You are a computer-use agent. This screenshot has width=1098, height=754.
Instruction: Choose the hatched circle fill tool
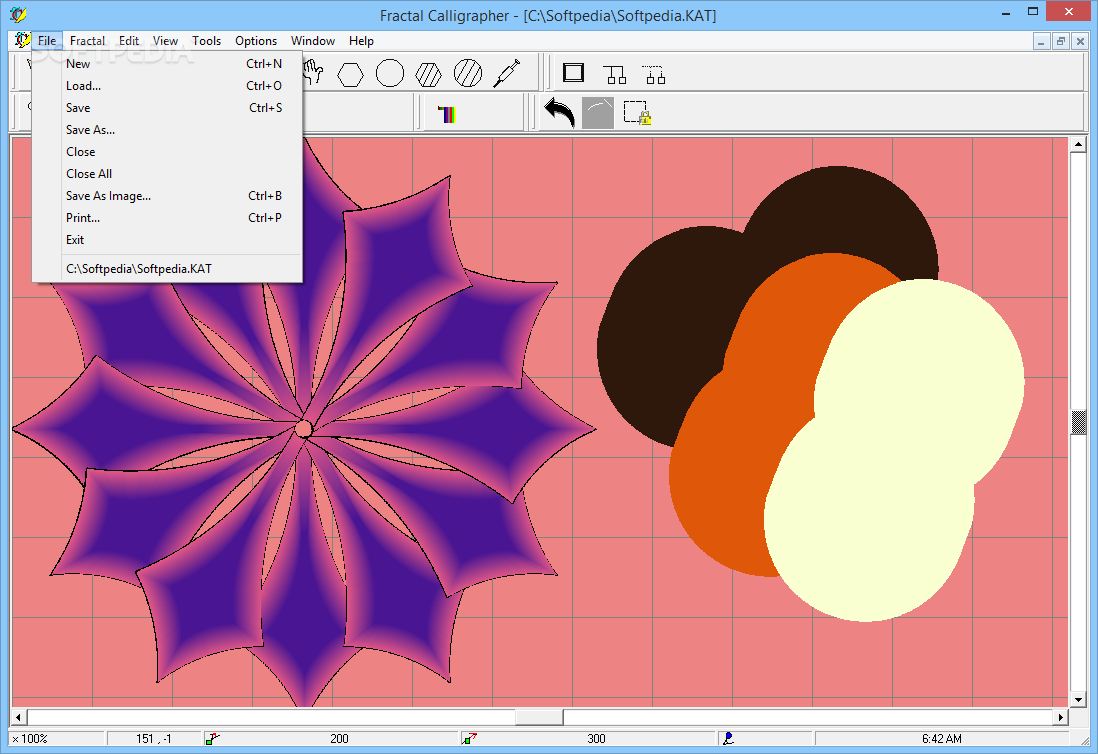pos(467,73)
